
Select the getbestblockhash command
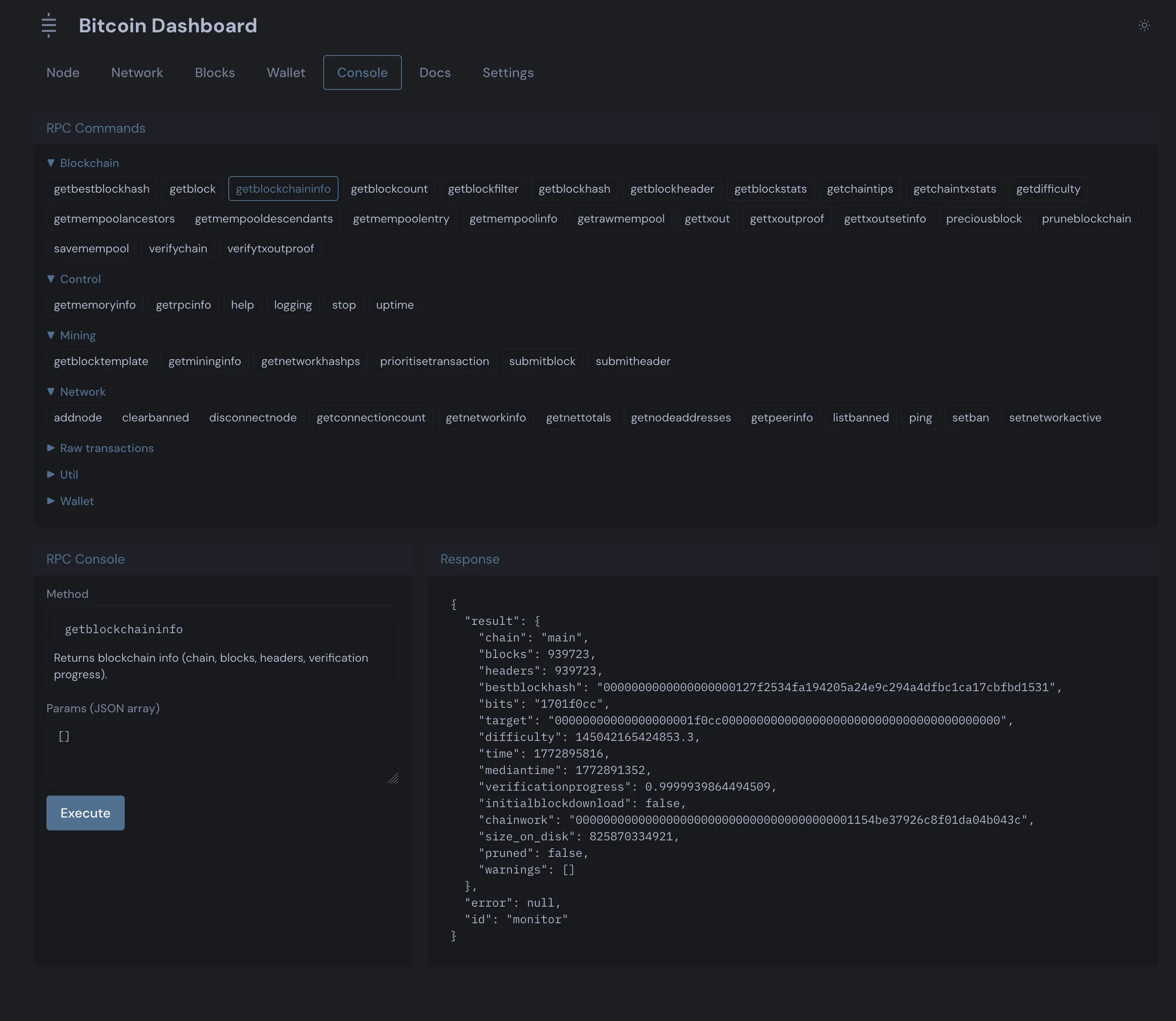tap(102, 189)
